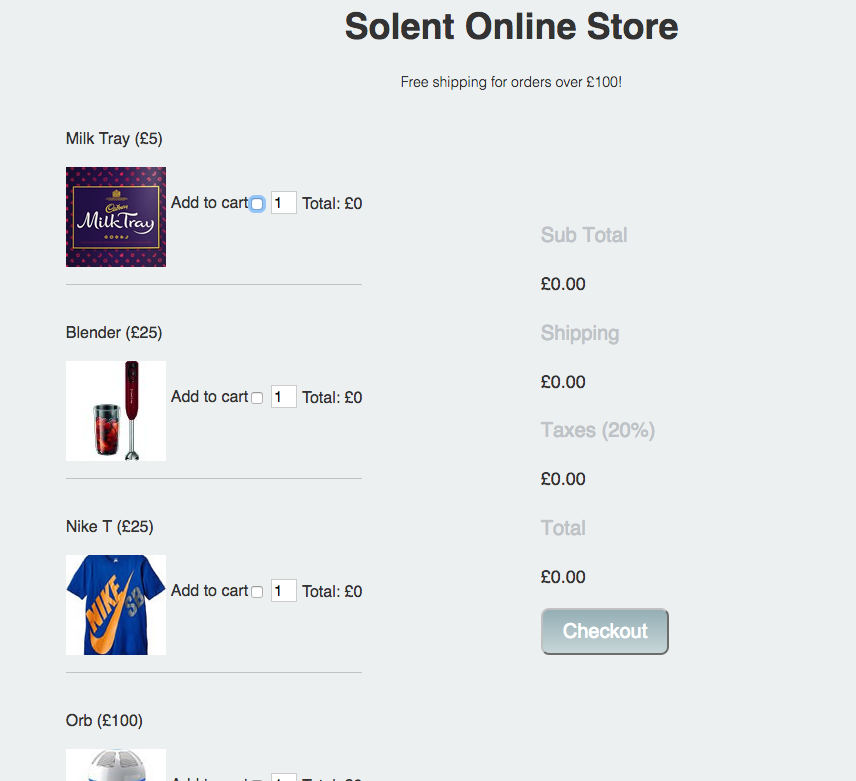Enable the Add to cart checkbox for Milk Tray
856x781 pixels.
[257, 203]
